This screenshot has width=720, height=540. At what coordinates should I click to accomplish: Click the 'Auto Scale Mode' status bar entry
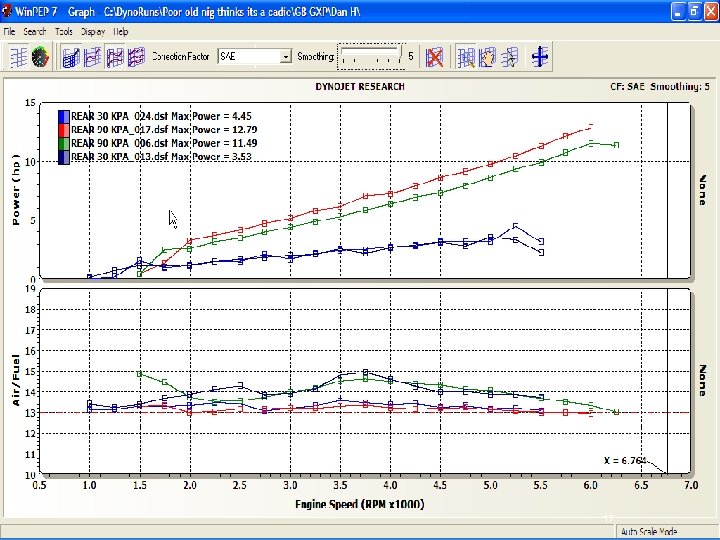[649, 531]
